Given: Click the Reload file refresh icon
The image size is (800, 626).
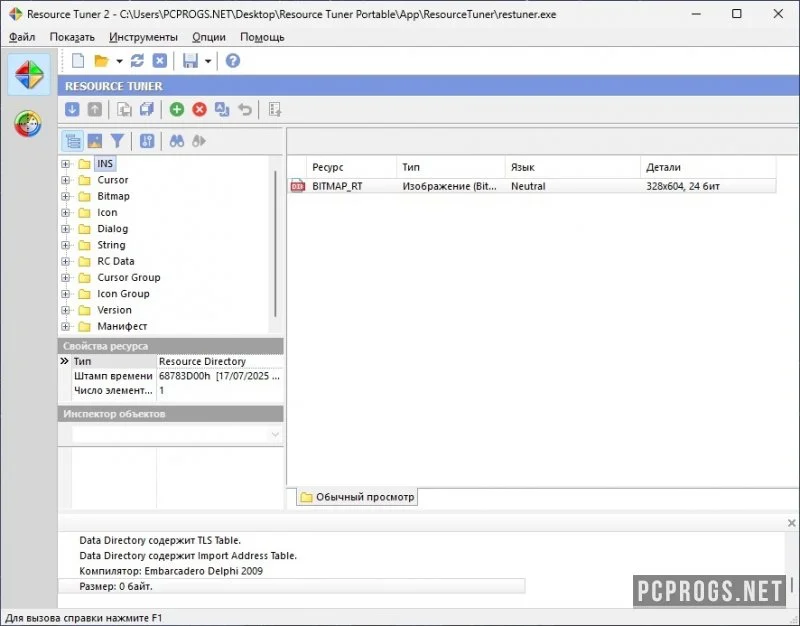Looking at the screenshot, I should (137, 61).
